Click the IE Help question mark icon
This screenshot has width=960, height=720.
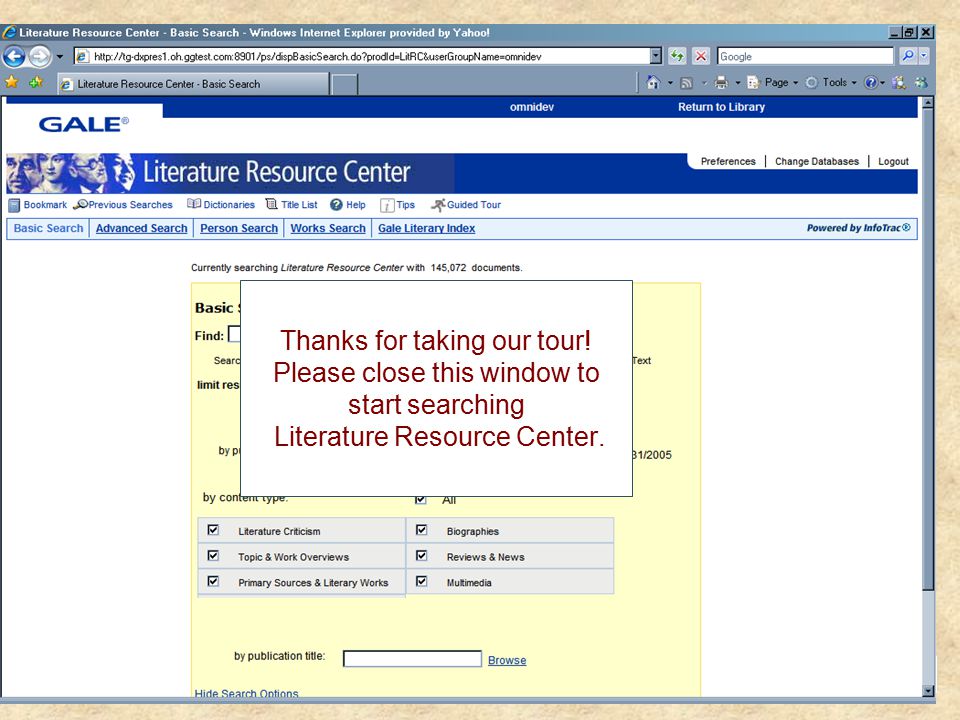click(870, 82)
